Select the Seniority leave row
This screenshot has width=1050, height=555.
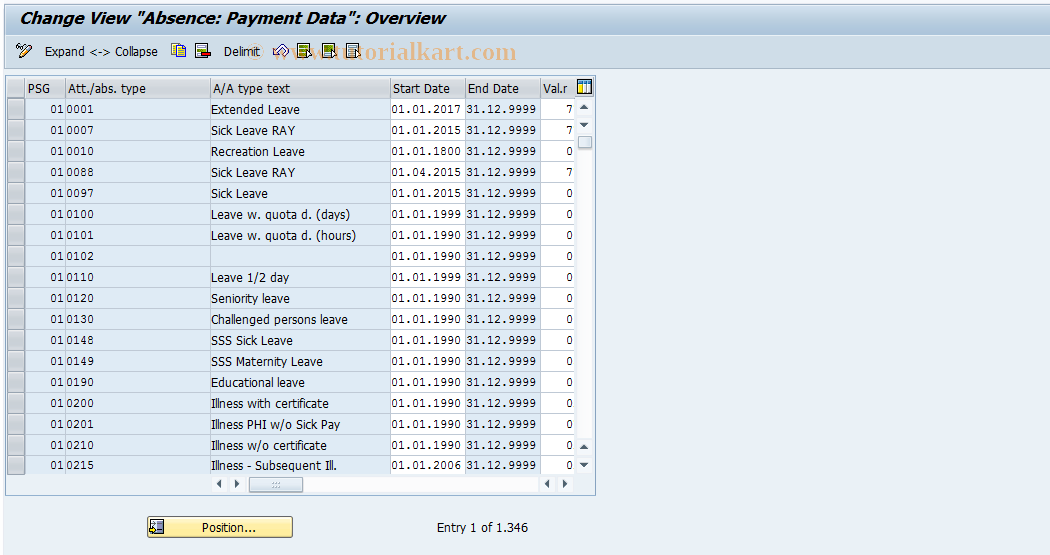click(16, 298)
